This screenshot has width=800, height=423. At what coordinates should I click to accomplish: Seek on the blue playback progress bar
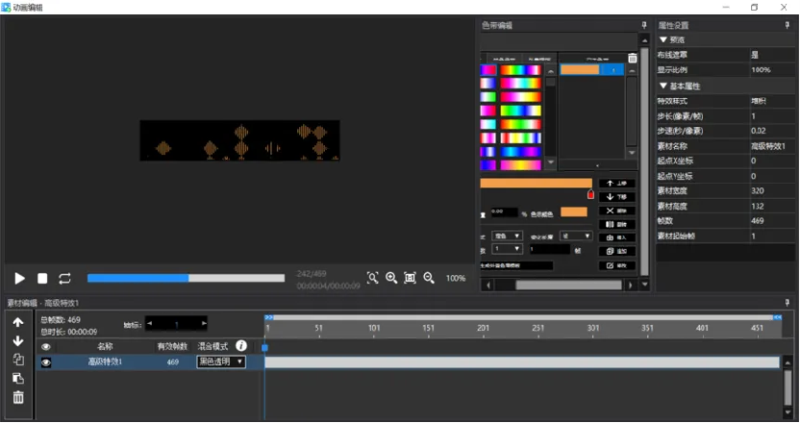coord(186,278)
